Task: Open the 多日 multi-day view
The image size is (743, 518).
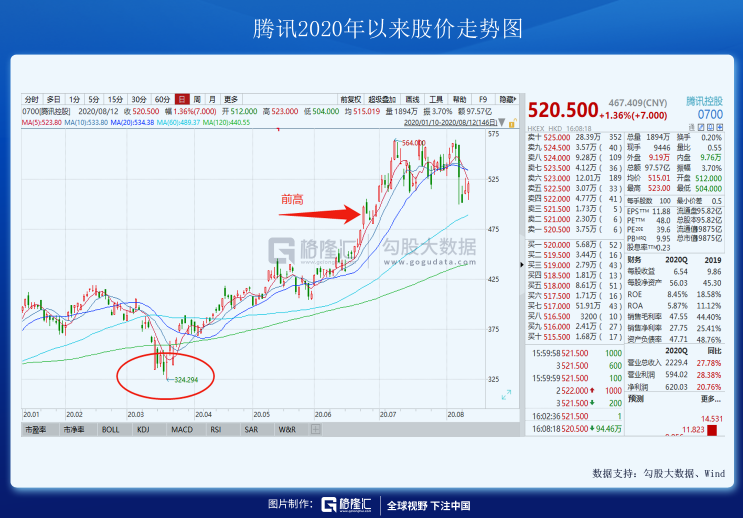Action: tap(53, 100)
